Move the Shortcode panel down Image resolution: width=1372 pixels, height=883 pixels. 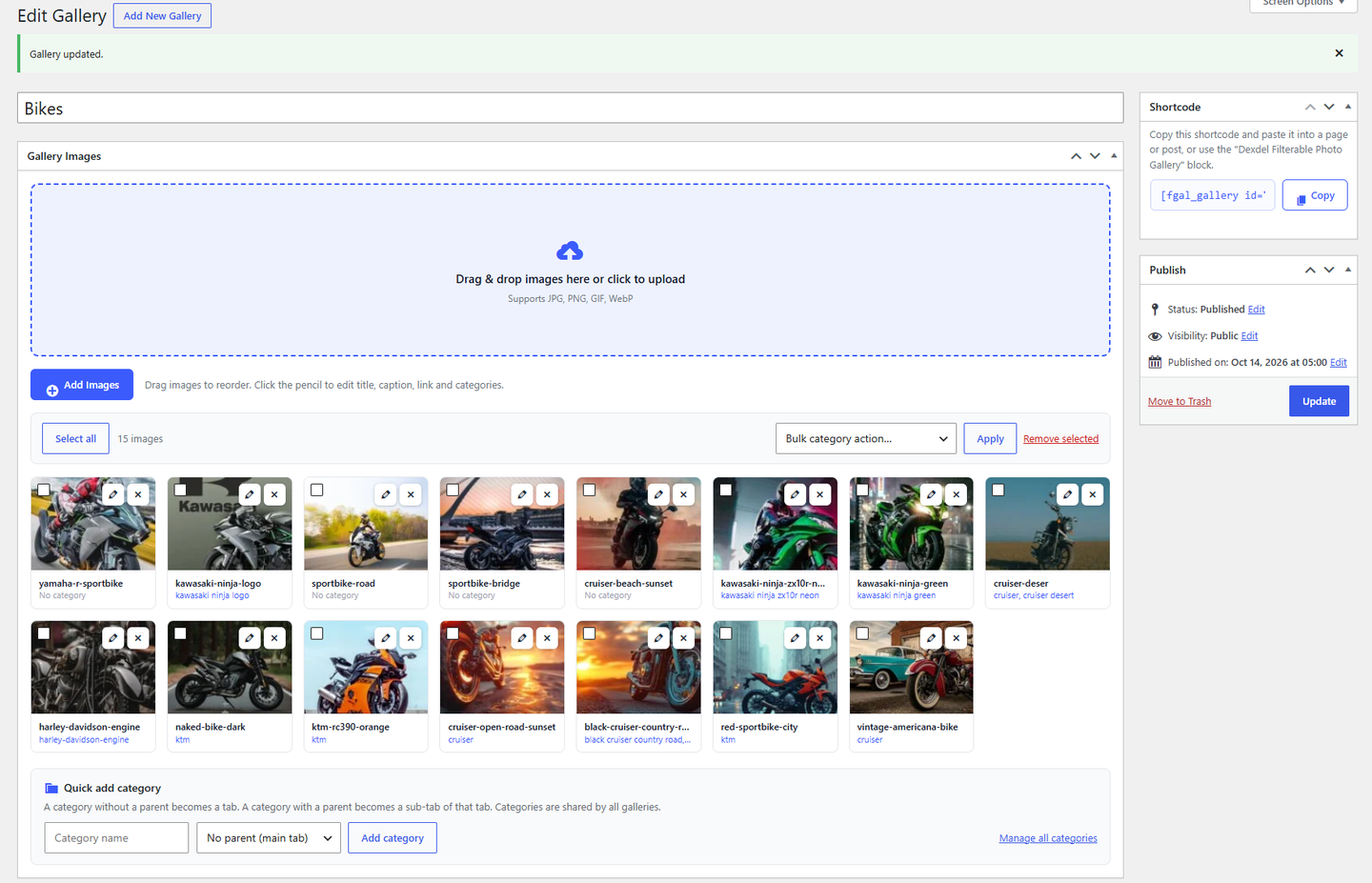(1329, 107)
